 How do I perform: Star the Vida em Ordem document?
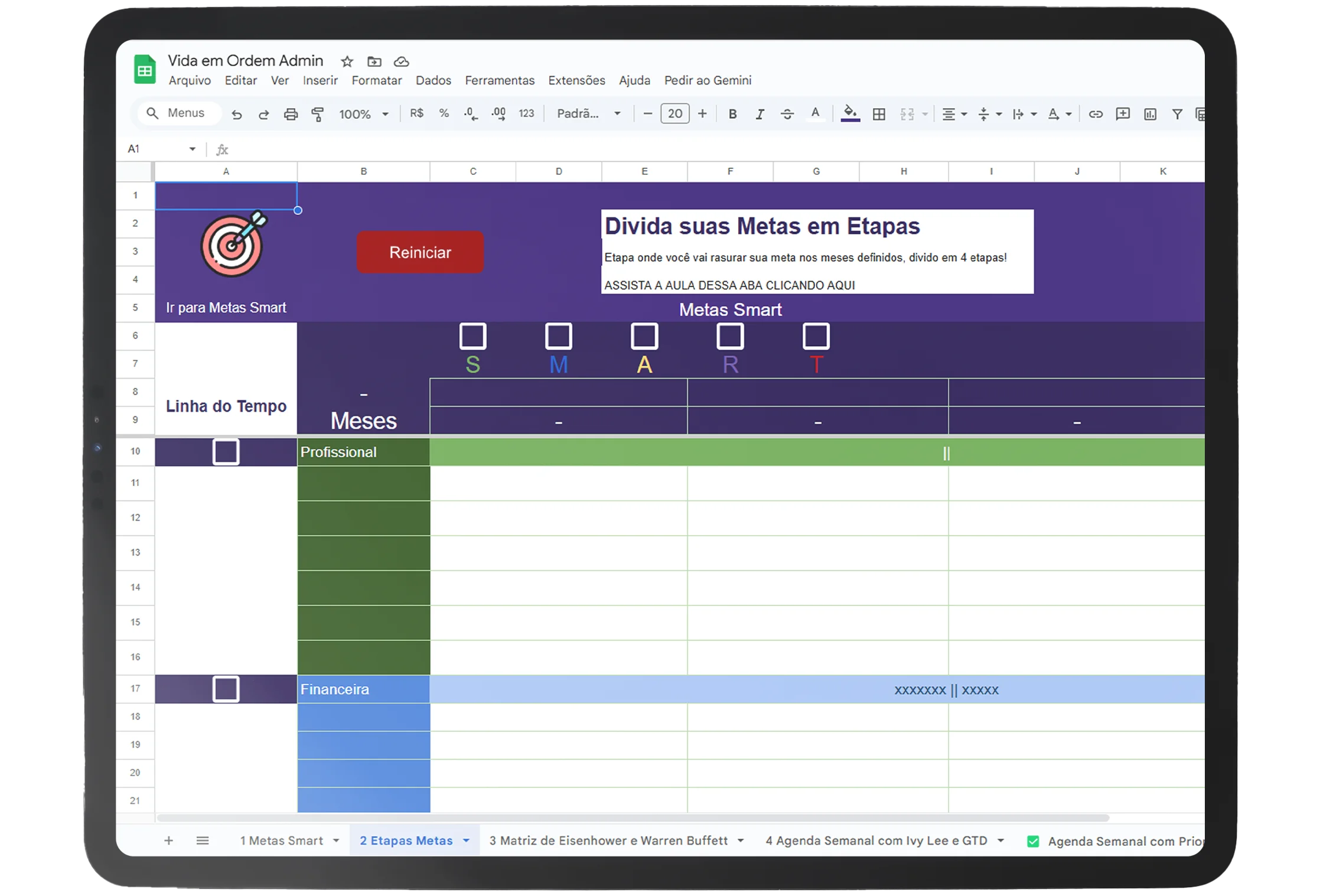pos(347,61)
